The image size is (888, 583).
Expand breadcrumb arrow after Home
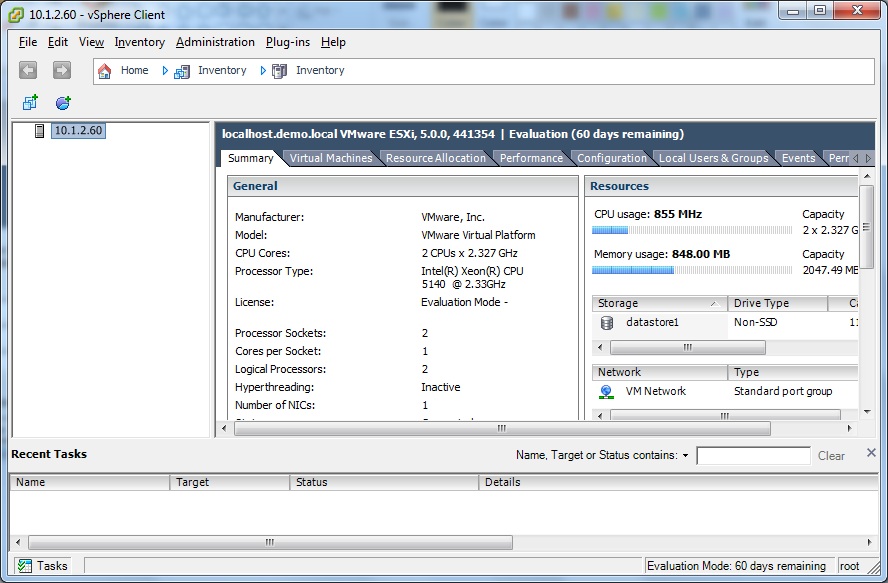pos(165,71)
